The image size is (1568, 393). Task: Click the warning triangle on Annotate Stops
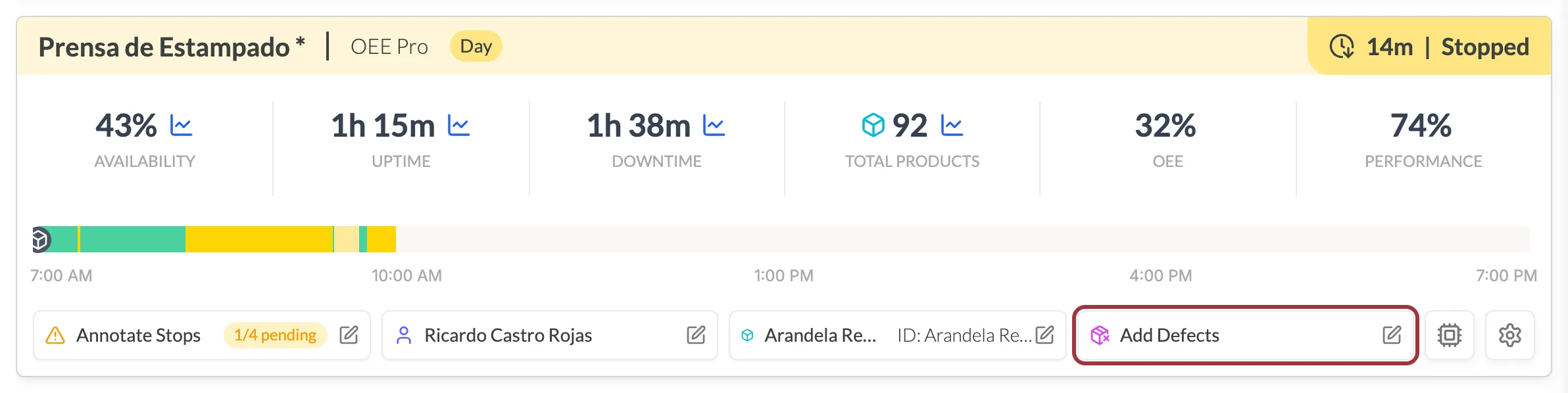55,335
